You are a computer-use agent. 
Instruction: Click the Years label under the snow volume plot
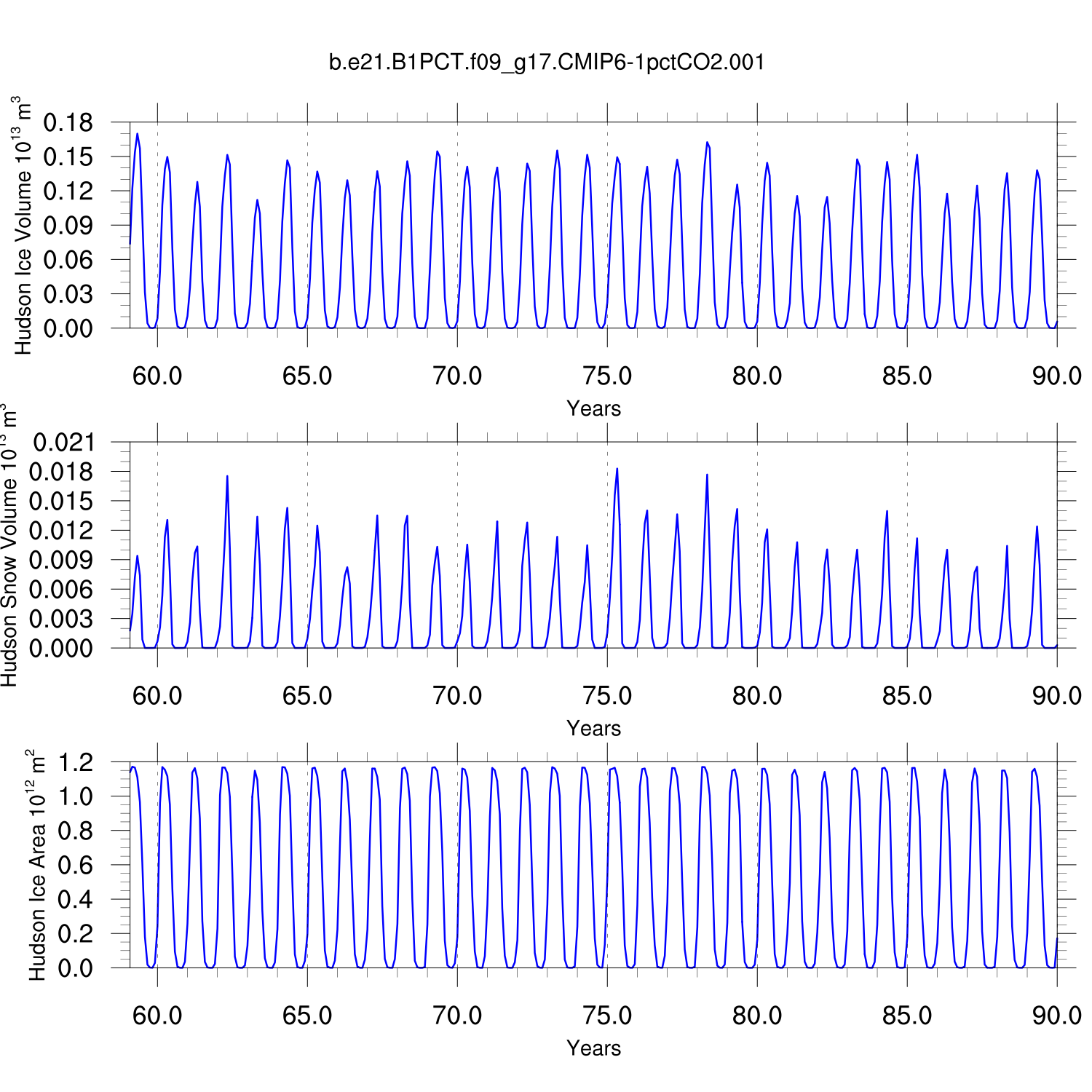tap(593, 728)
